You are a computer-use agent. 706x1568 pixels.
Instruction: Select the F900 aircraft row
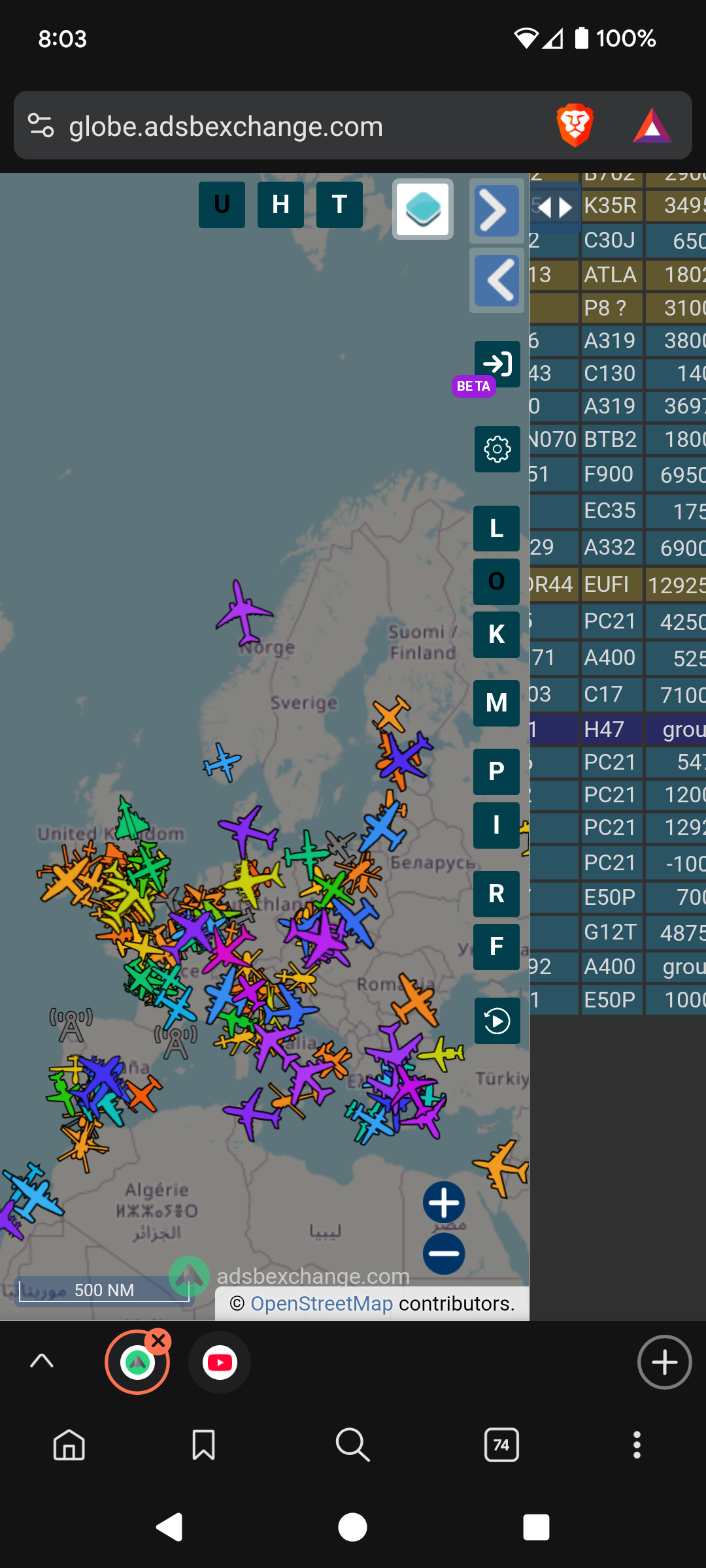click(x=618, y=474)
